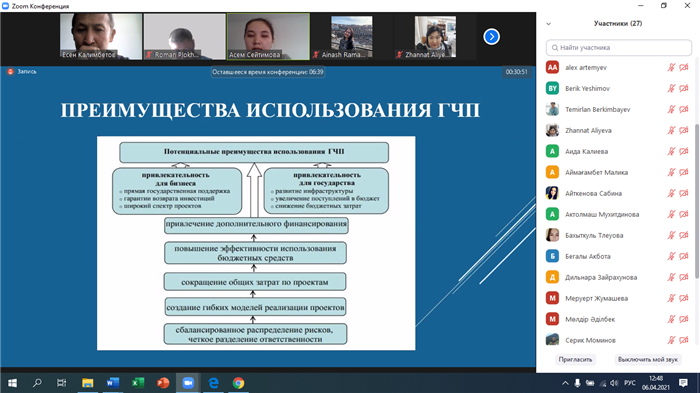Click microphone icon next to alex artemyev
This screenshot has width=700, height=393.
671,67
